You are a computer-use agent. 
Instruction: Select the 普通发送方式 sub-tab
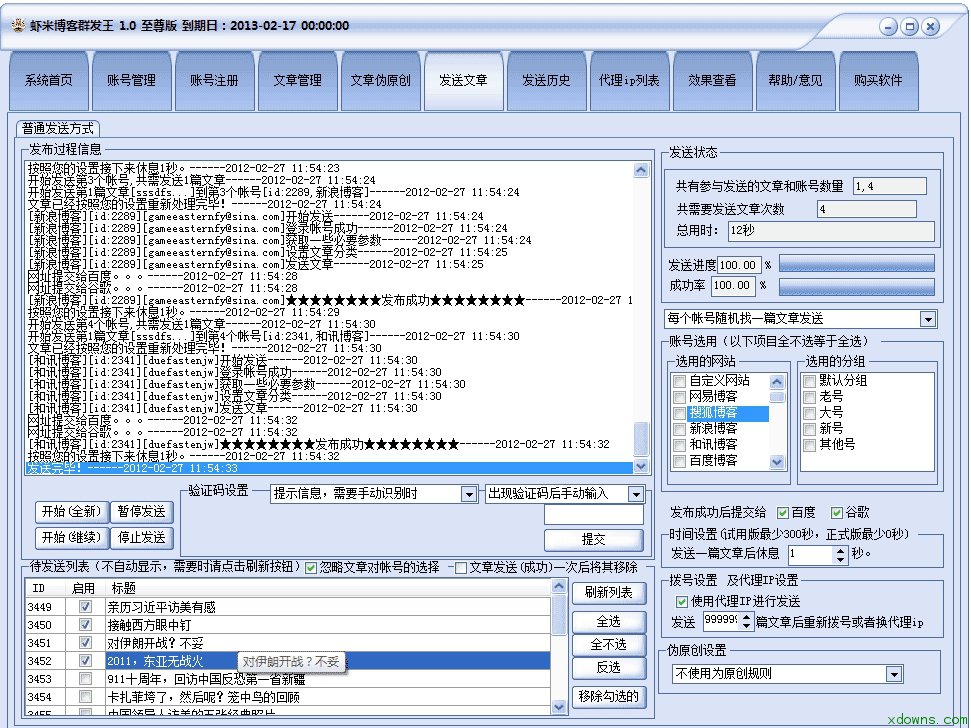pos(58,128)
